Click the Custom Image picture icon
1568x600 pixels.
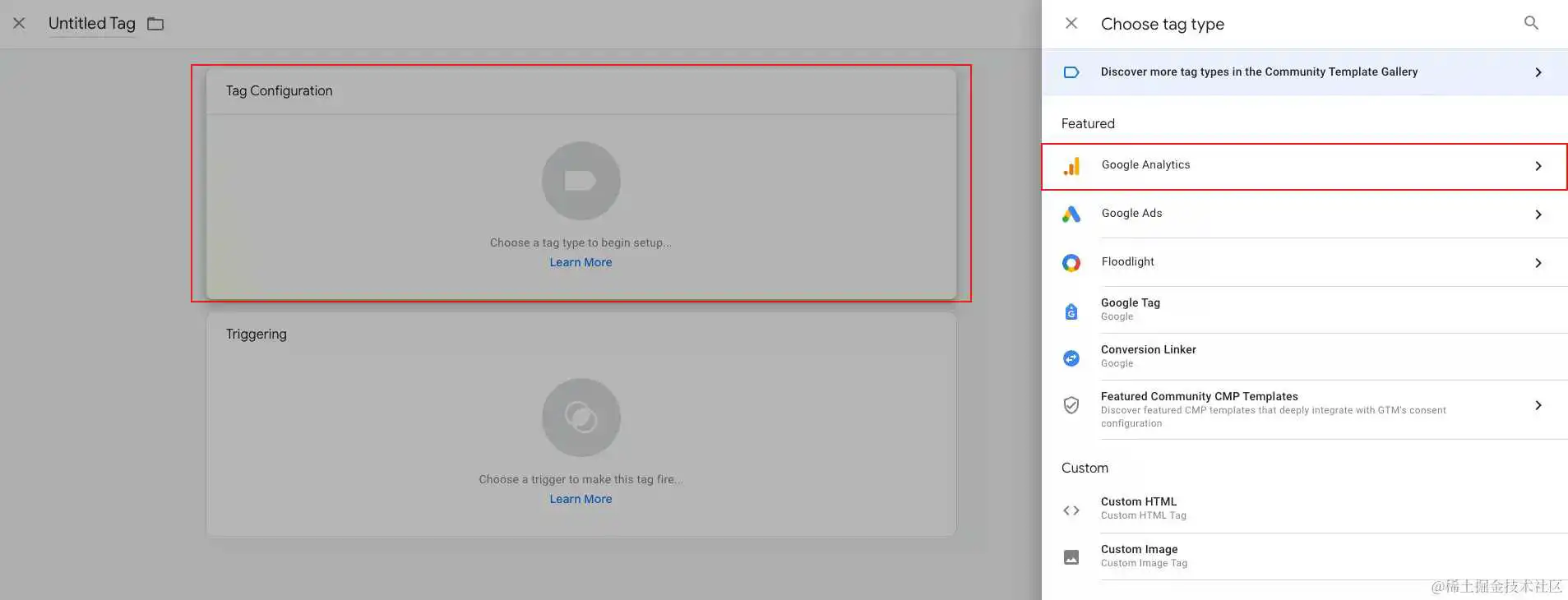click(1071, 557)
